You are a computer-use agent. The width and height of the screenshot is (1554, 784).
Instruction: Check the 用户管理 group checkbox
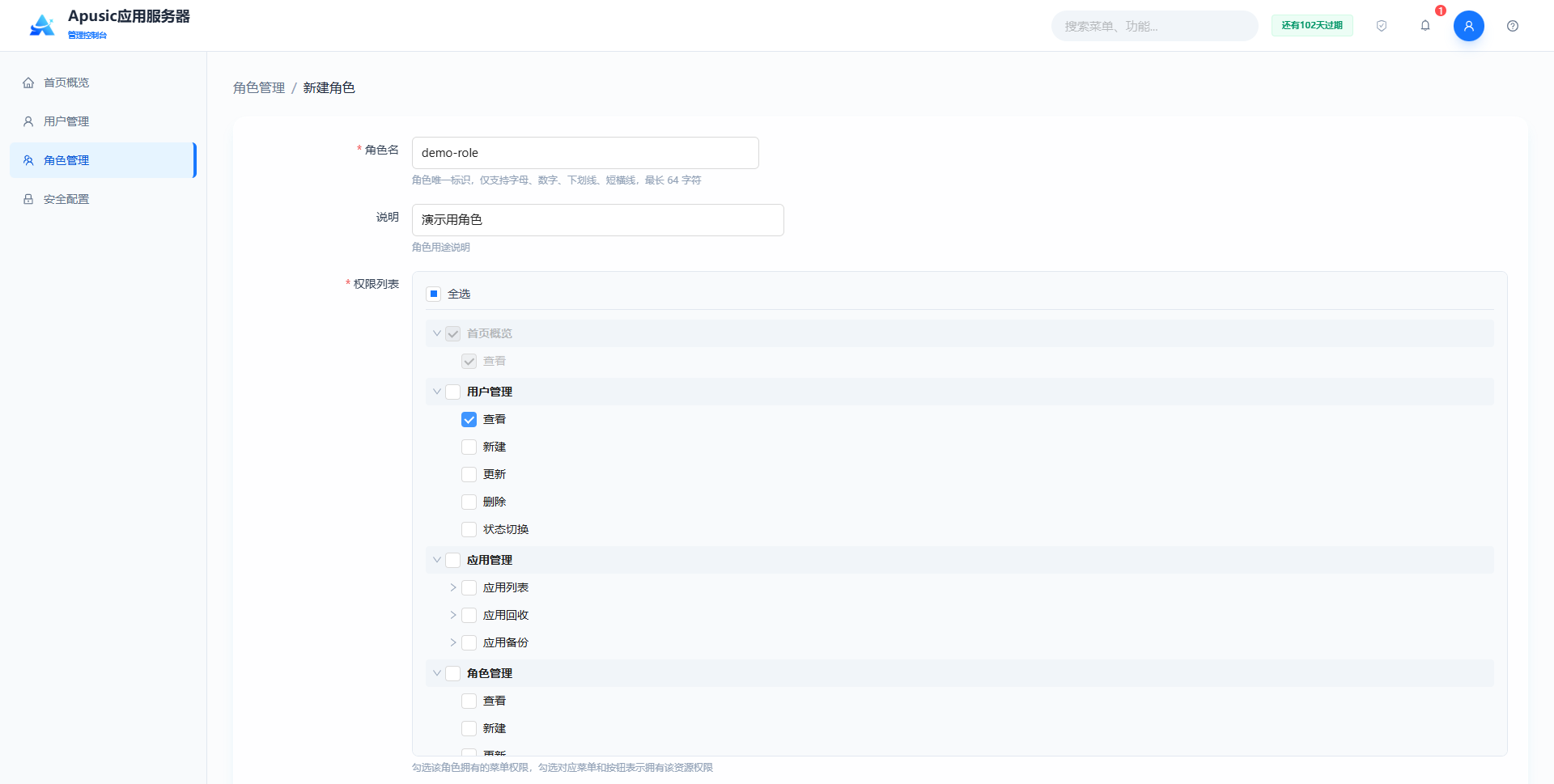pyautogui.click(x=453, y=392)
